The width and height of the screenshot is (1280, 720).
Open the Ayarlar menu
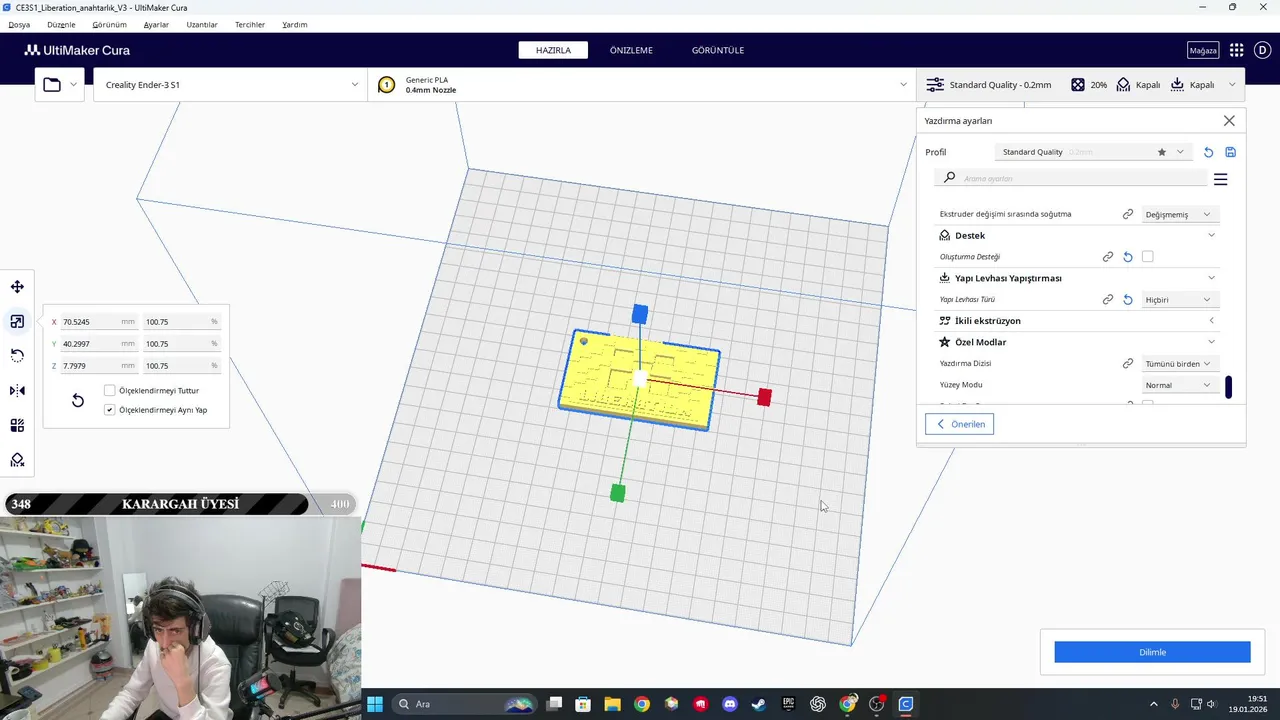point(156,24)
